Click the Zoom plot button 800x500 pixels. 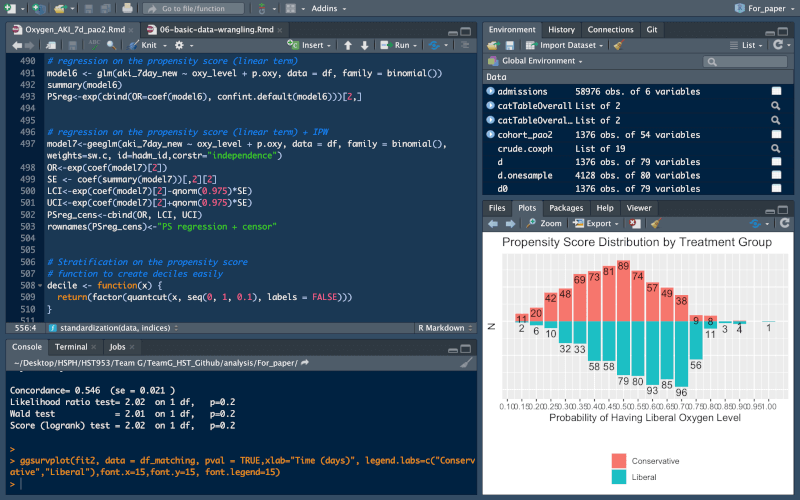[x=544, y=223]
